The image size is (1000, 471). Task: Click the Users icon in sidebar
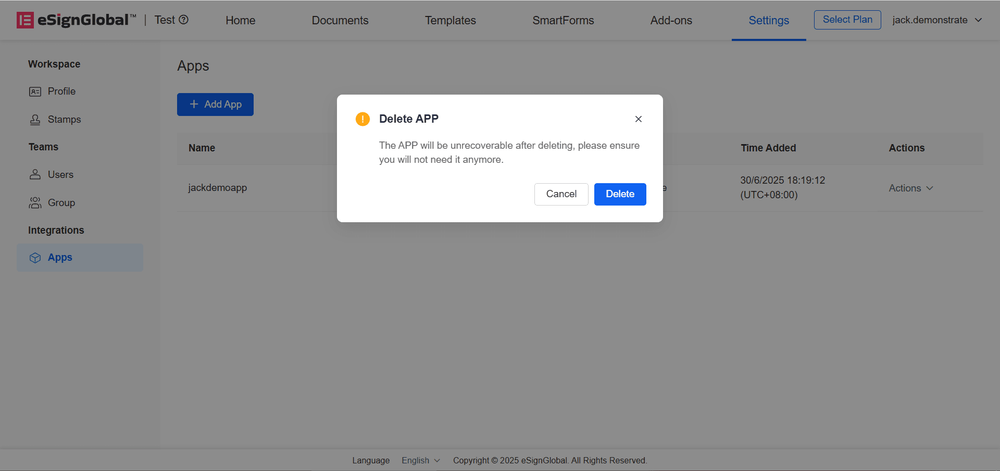point(35,174)
